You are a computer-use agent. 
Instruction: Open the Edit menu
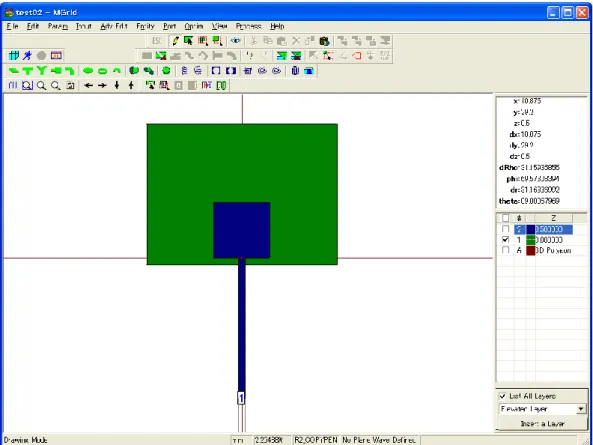click(x=33, y=26)
